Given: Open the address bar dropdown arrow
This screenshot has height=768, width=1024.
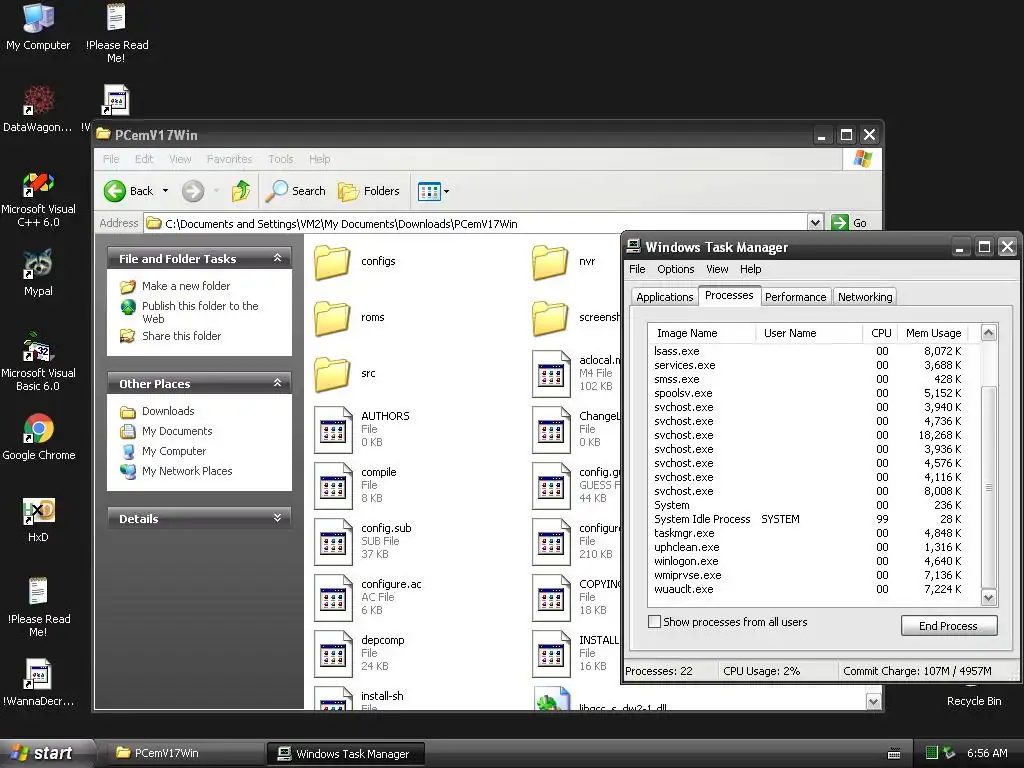Looking at the screenshot, I should (815, 223).
